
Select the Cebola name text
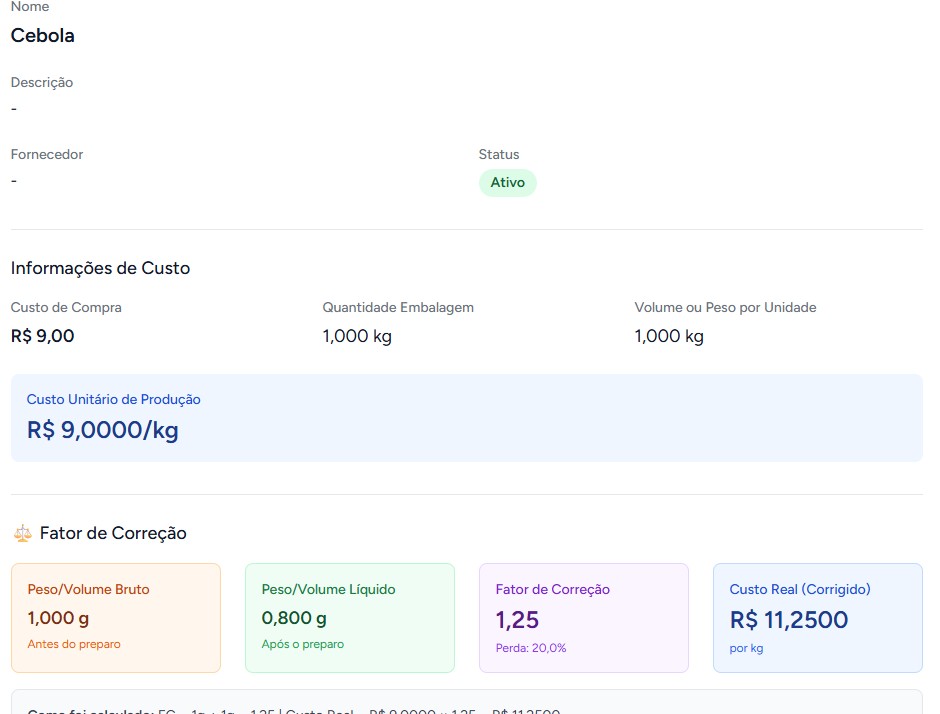(x=43, y=36)
